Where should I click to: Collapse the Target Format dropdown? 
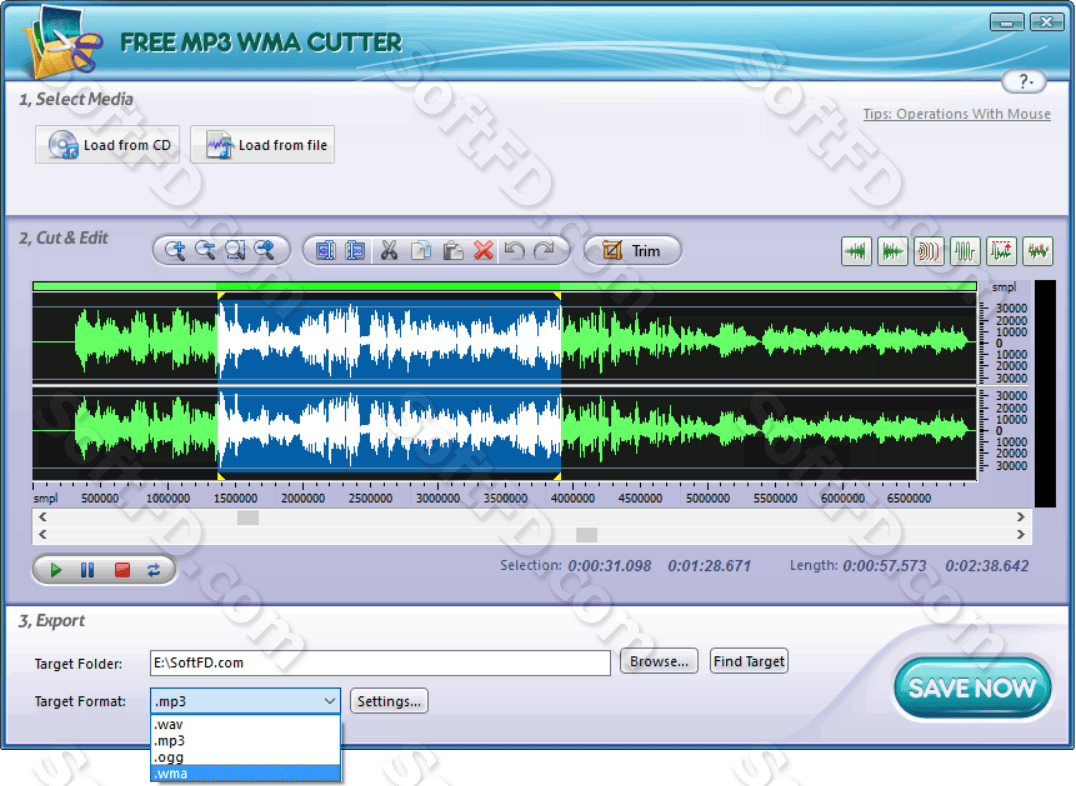pyautogui.click(x=329, y=701)
